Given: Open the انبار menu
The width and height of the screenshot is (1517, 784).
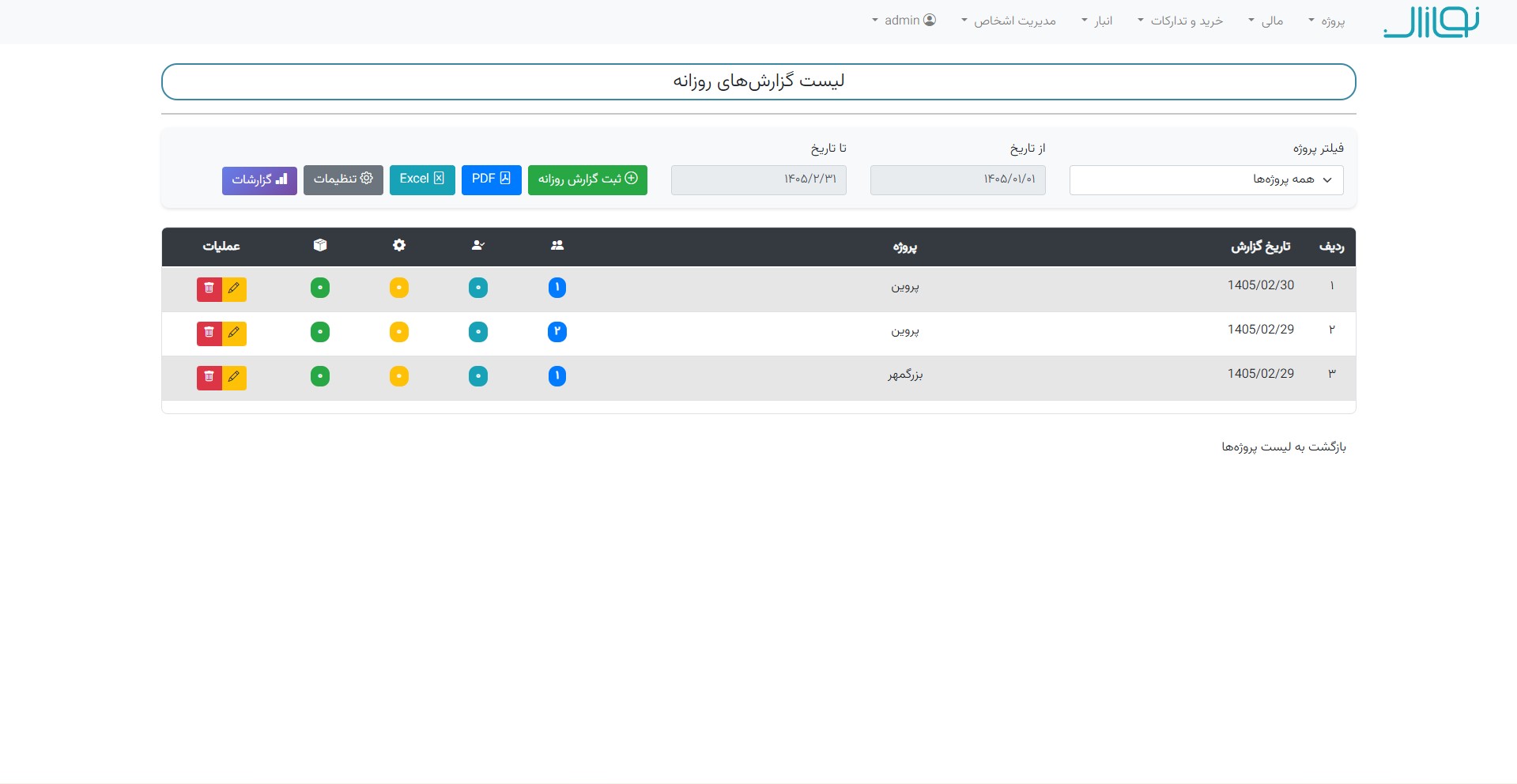Looking at the screenshot, I should tap(1097, 21).
